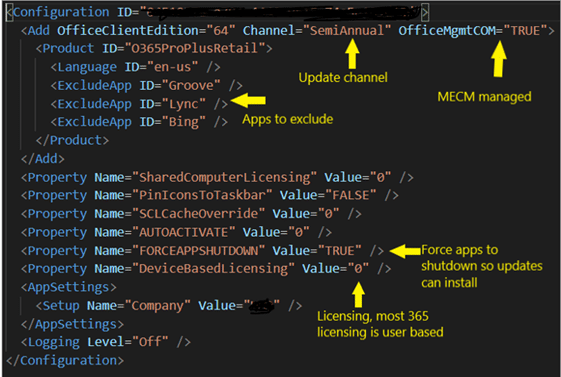Image resolution: width=561 pixels, height=377 pixels.
Task: Click the Value attribute on the Company line
Action: [x=217, y=306]
